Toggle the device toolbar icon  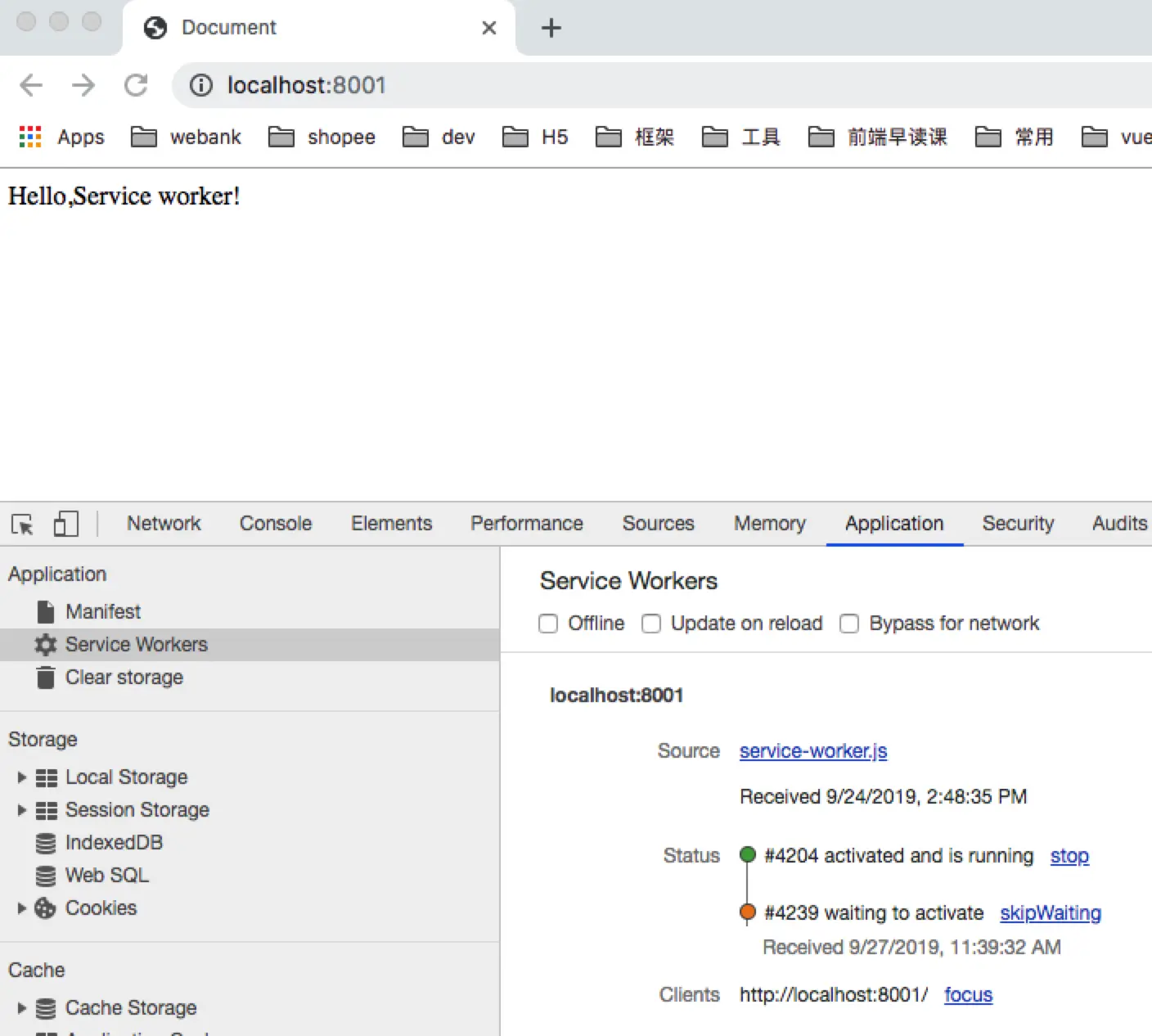click(x=65, y=524)
